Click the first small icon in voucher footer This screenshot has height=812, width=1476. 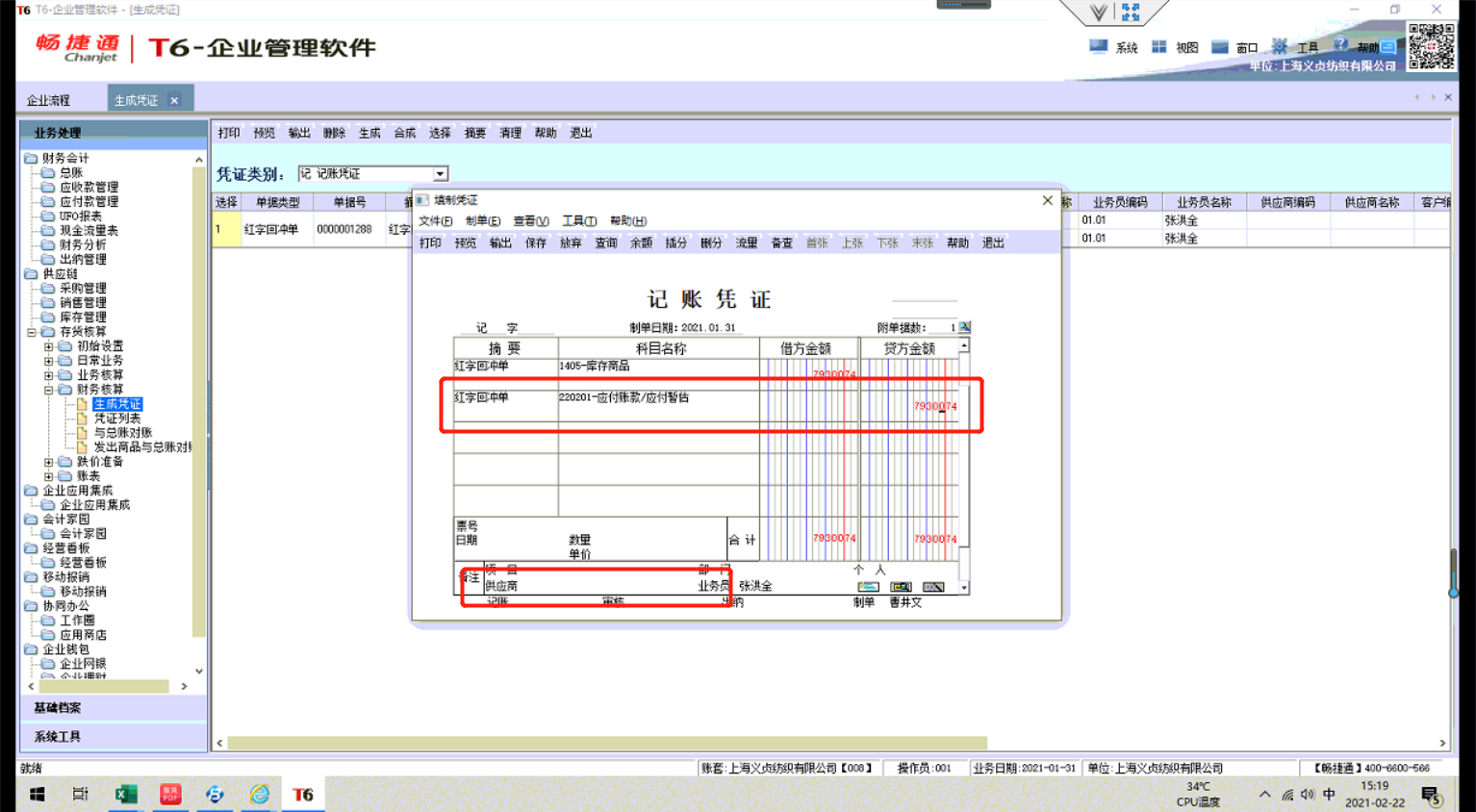coord(868,586)
